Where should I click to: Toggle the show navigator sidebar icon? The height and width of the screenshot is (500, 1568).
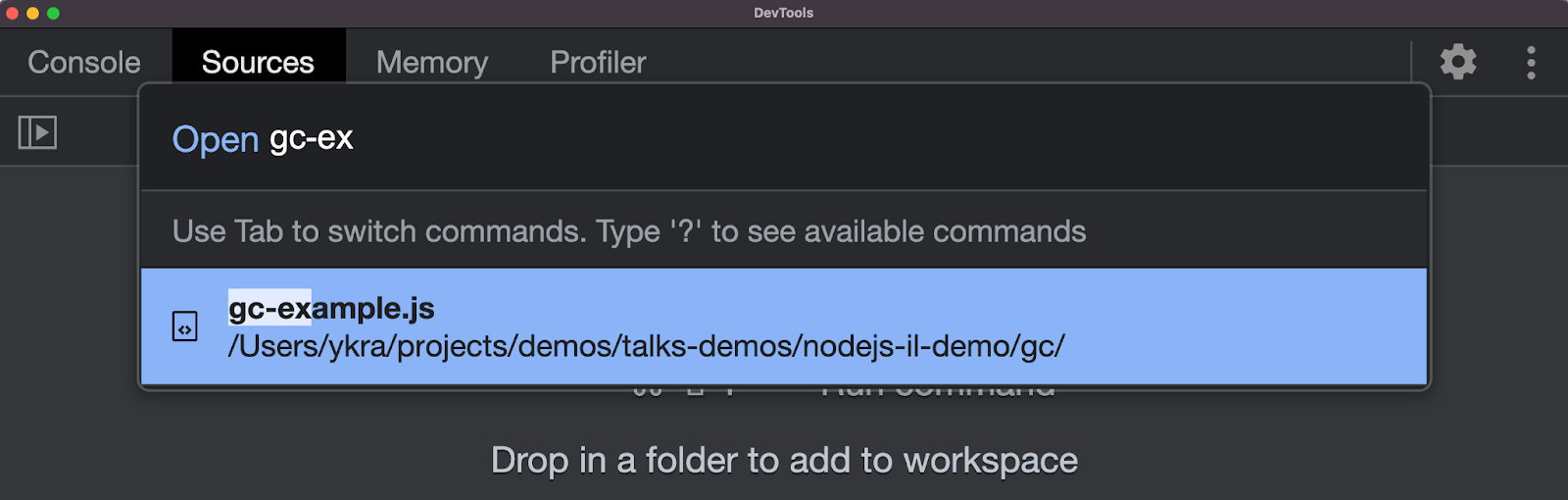coord(37,132)
